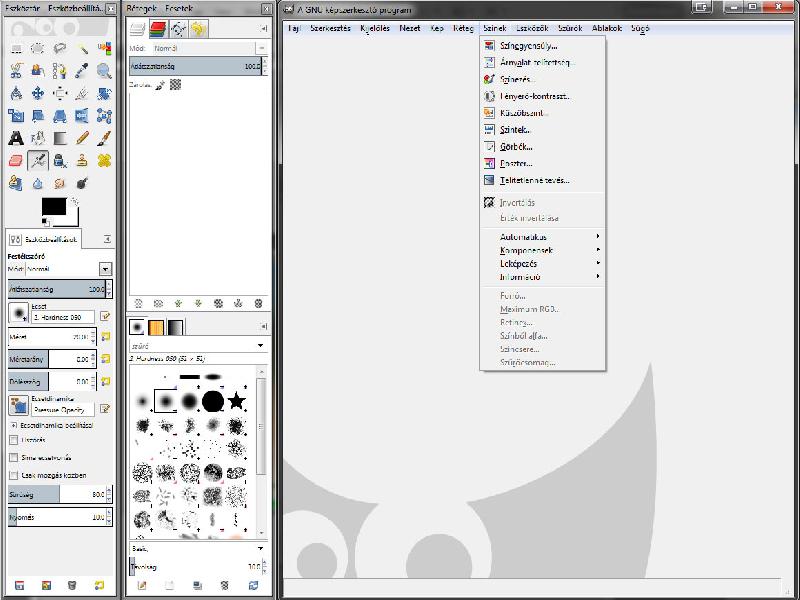The height and width of the screenshot is (600, 800).
Task: Toggle lock alpha channel checkerboard icon
Action: 176,85
